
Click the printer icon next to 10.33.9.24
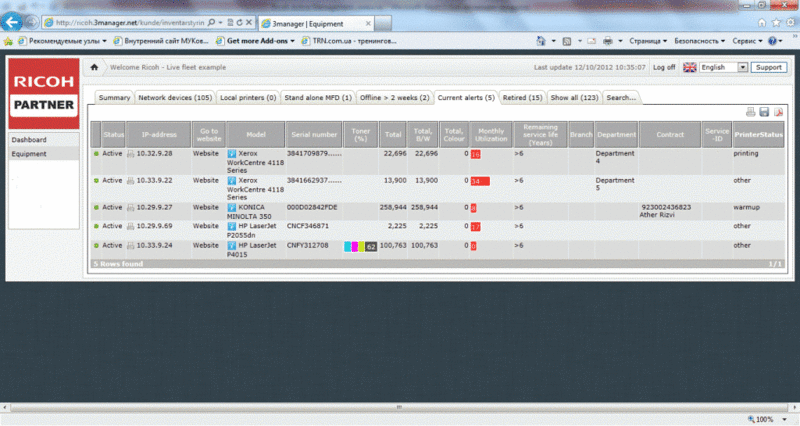(131, 245)
